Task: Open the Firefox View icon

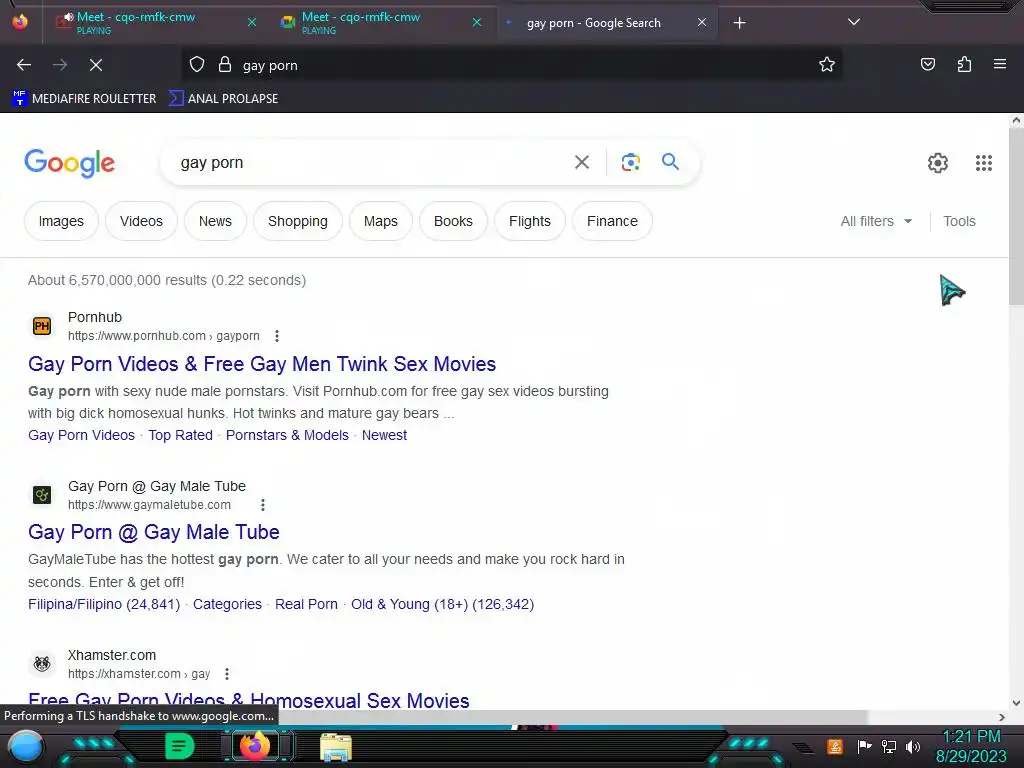Action: point(20,22)
